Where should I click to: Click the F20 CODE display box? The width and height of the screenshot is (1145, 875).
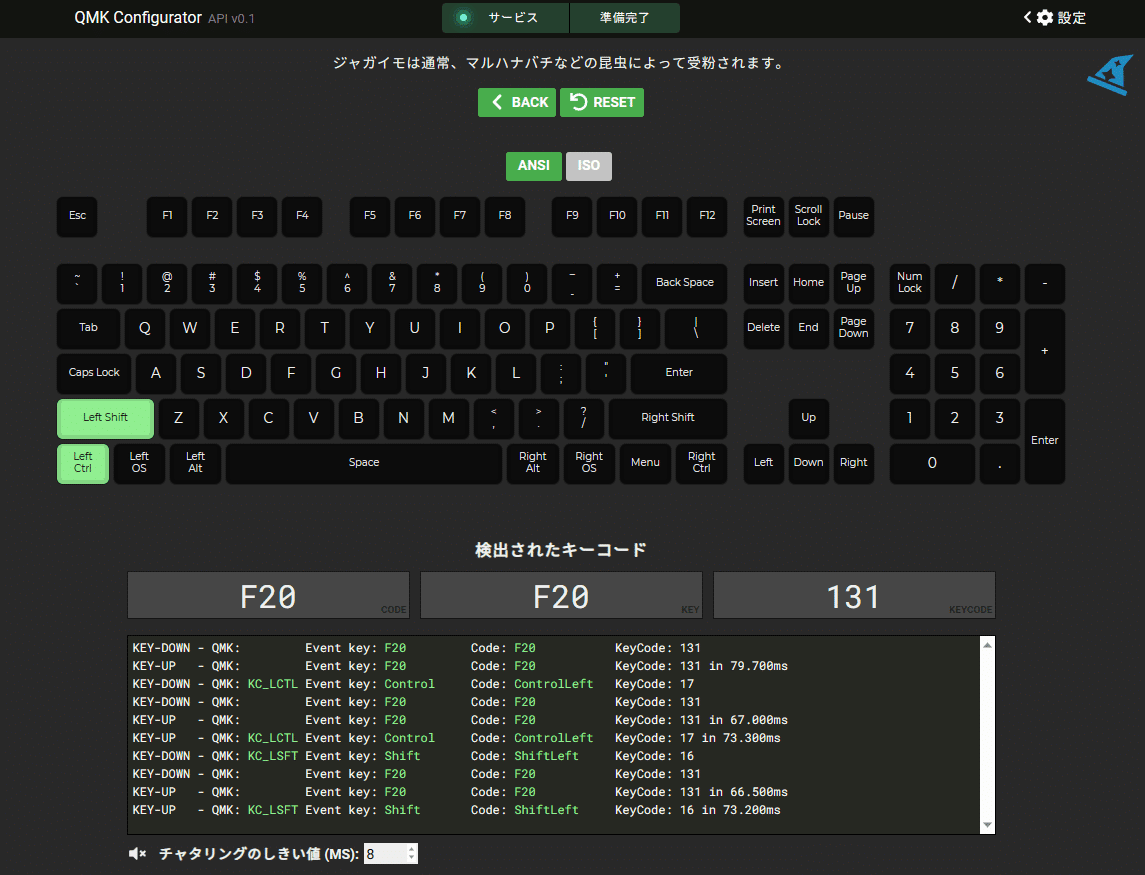point(268,595)
